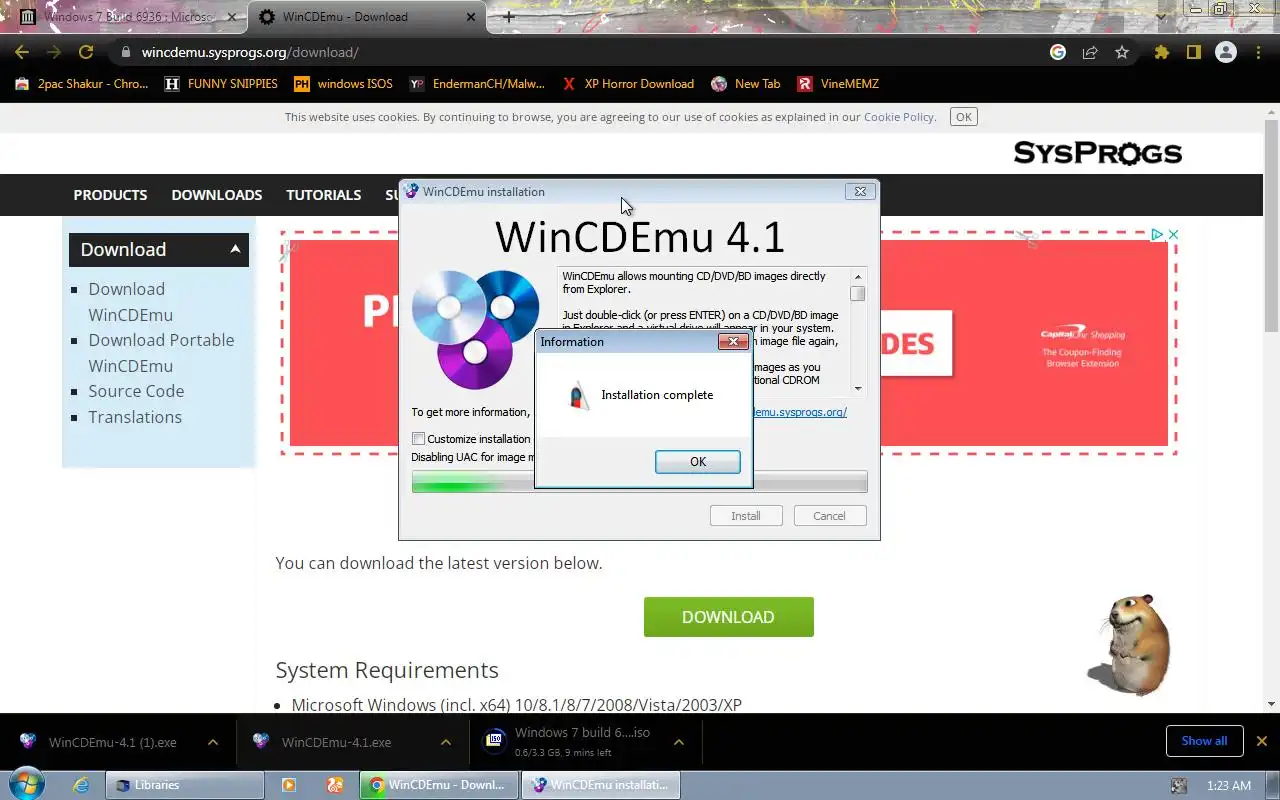Screen dimensions: 1280x800
Task: Open the Source Code sidebar link
Action: tap(136, 391)
